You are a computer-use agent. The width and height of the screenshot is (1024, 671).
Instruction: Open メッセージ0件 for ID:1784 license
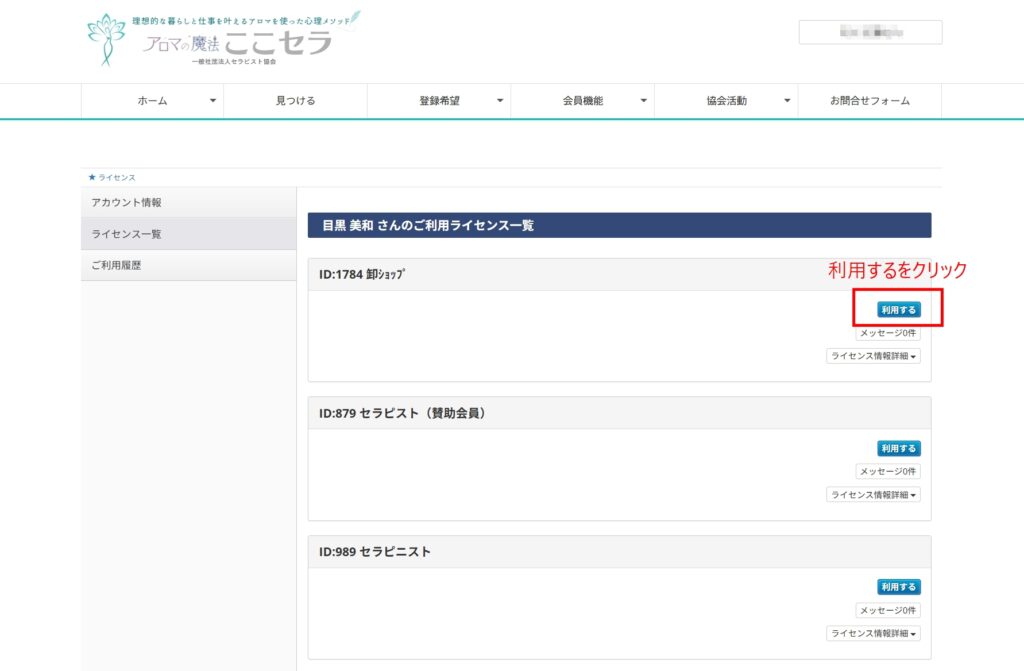click(887, 333)
